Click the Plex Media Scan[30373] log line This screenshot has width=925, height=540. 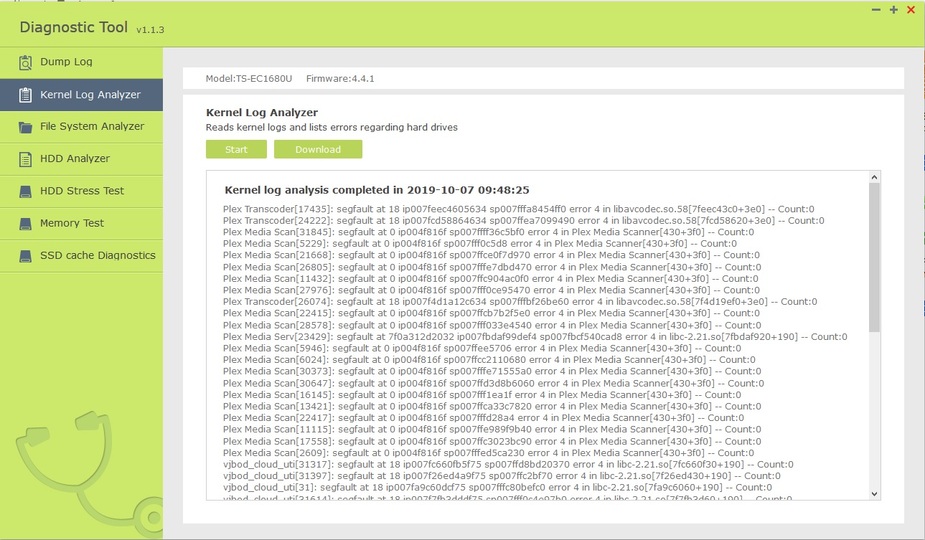[x=492, y=371]
